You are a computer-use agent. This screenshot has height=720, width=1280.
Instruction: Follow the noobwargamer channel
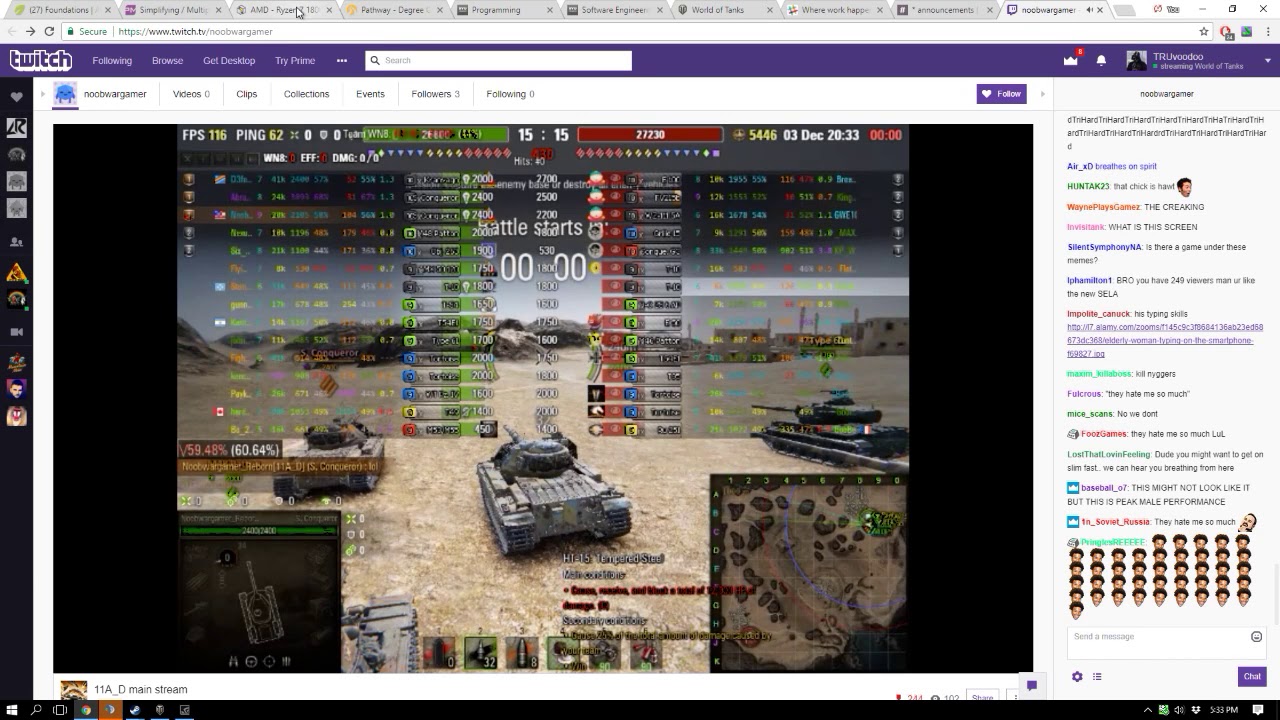tap(1002, 94)
